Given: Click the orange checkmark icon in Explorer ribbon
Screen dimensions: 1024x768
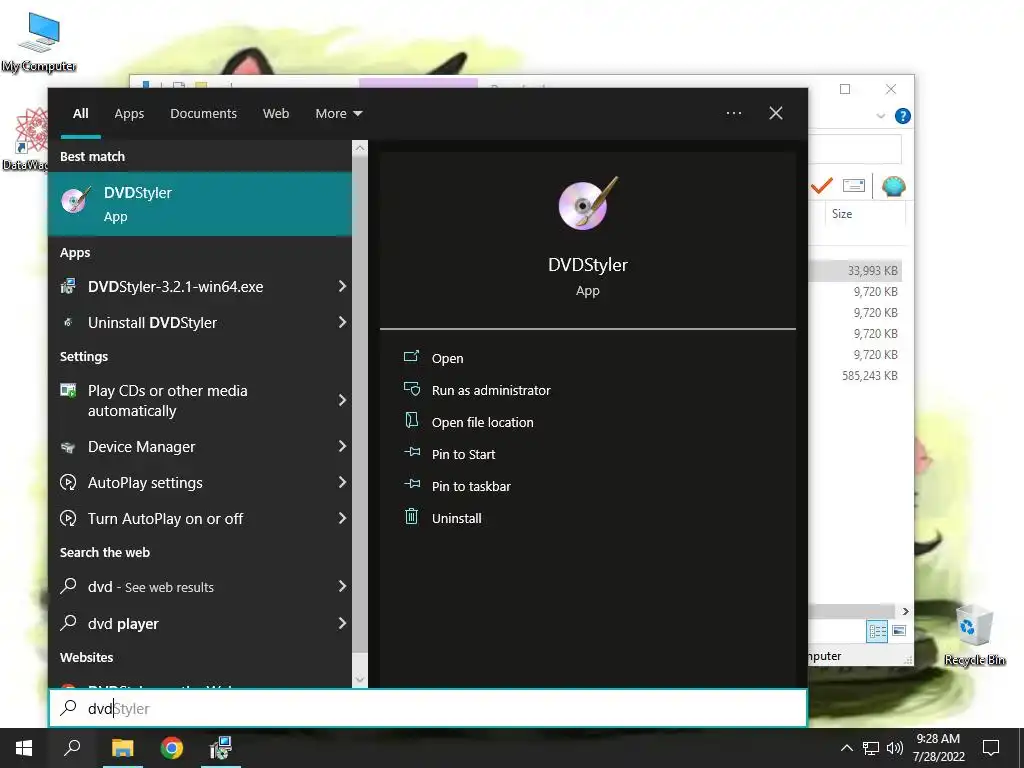Looking at the screenshot, I should tap(822, 186).
